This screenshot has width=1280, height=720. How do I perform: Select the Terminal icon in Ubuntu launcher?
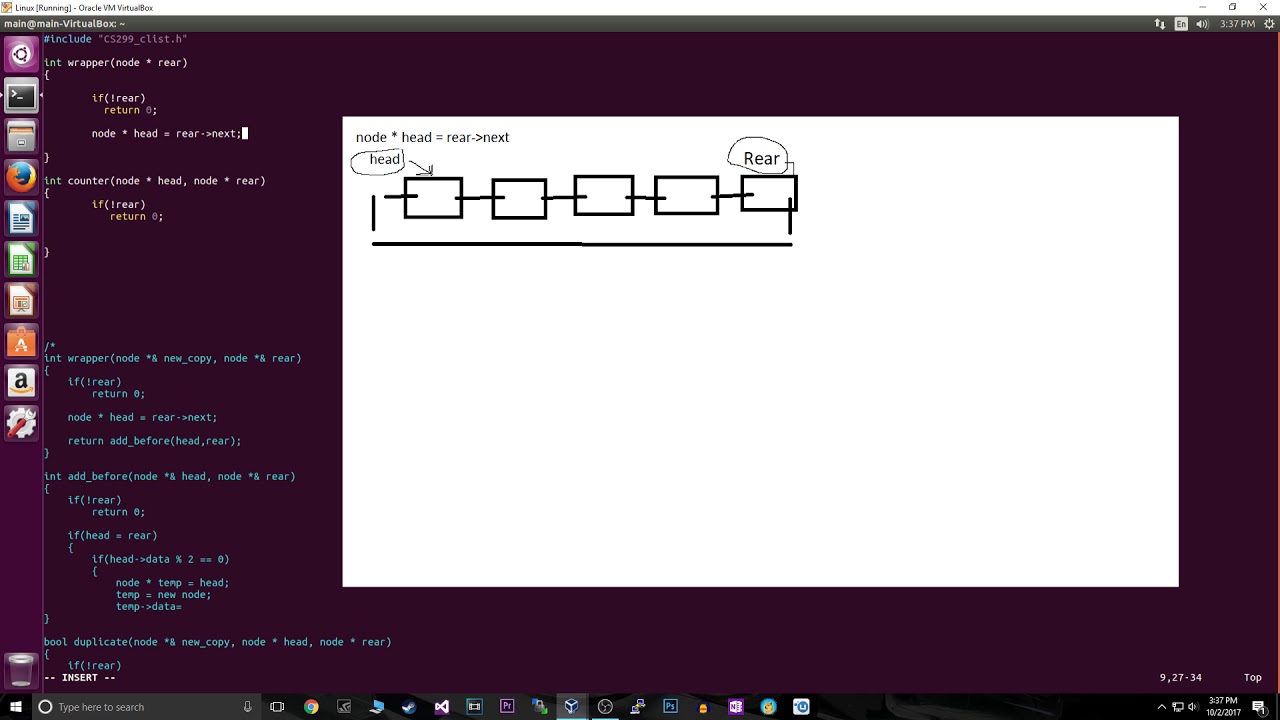(x=21, y=96)
